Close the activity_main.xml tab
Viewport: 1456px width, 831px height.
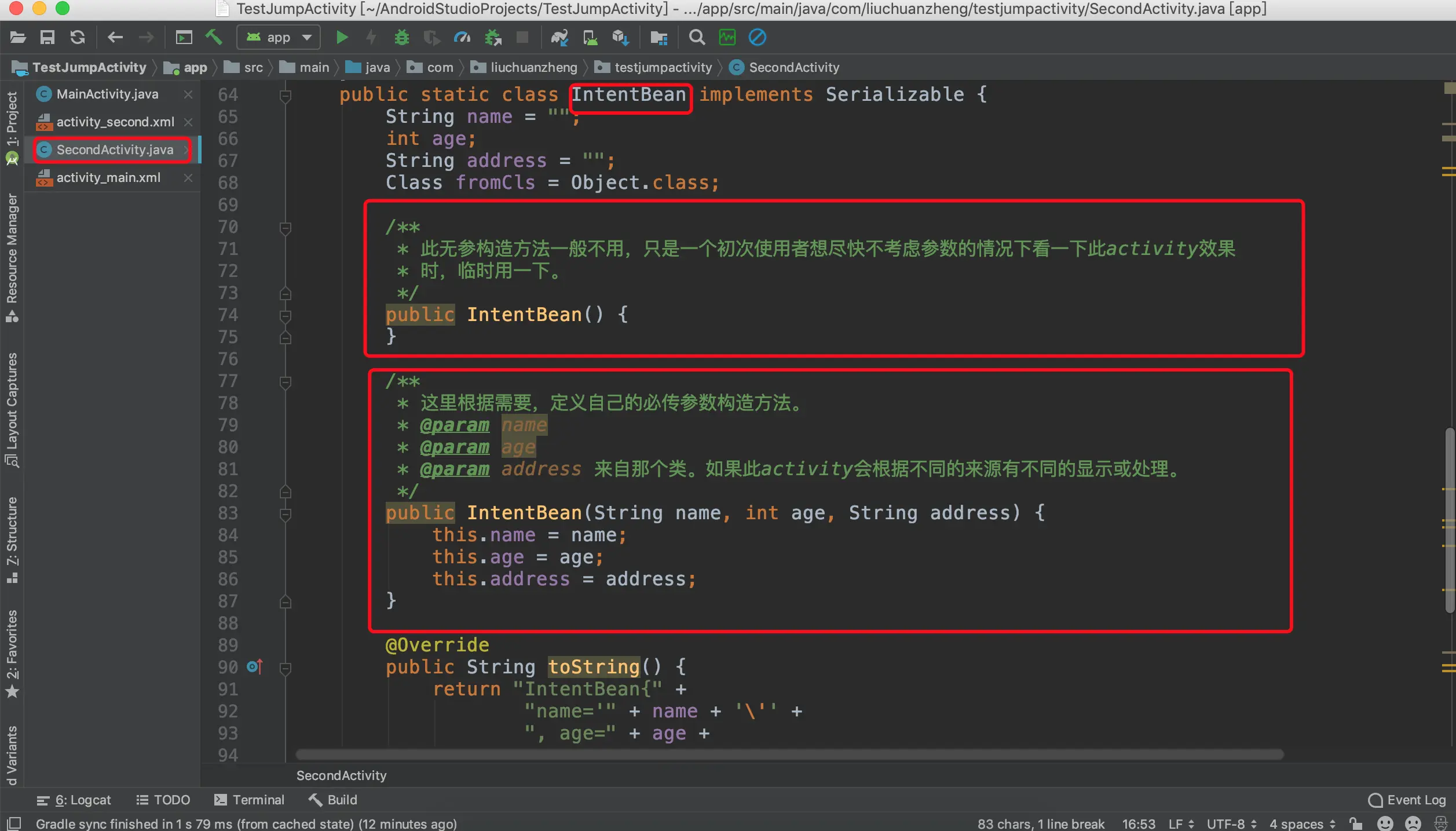pos(188,178)
